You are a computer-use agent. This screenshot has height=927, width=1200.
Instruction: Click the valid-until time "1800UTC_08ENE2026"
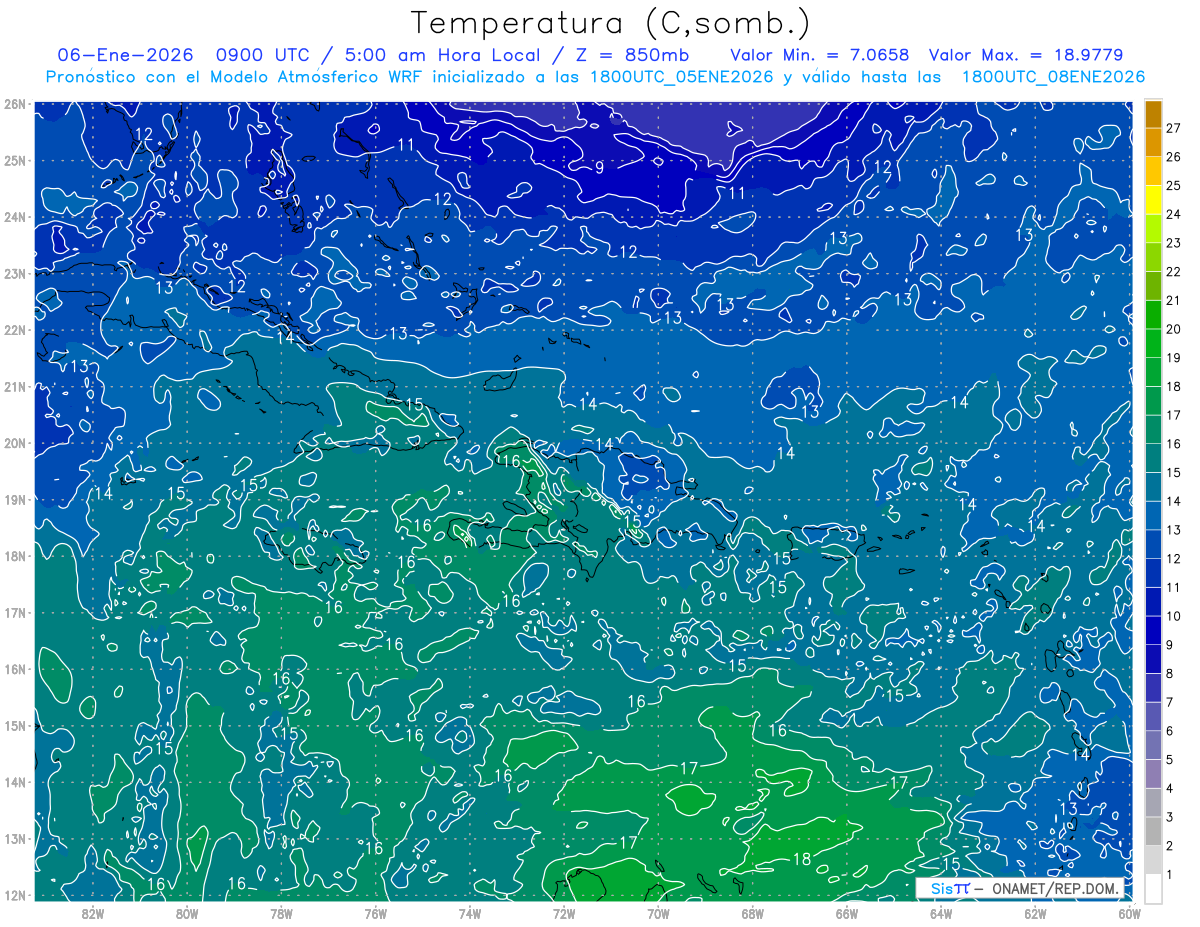tap(1053, 77)
